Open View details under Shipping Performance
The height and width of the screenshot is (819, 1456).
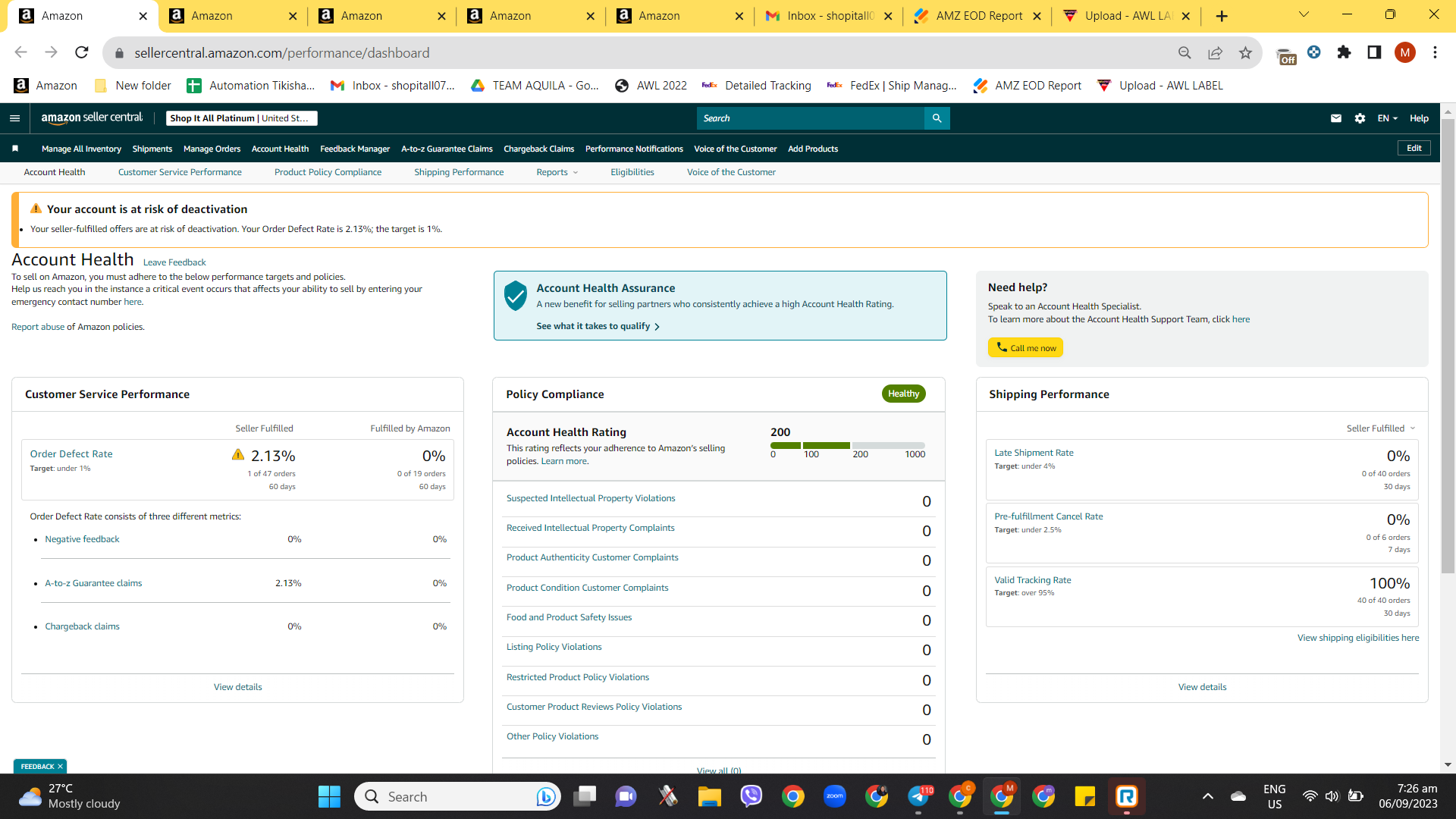click(x=1202, y=687)
